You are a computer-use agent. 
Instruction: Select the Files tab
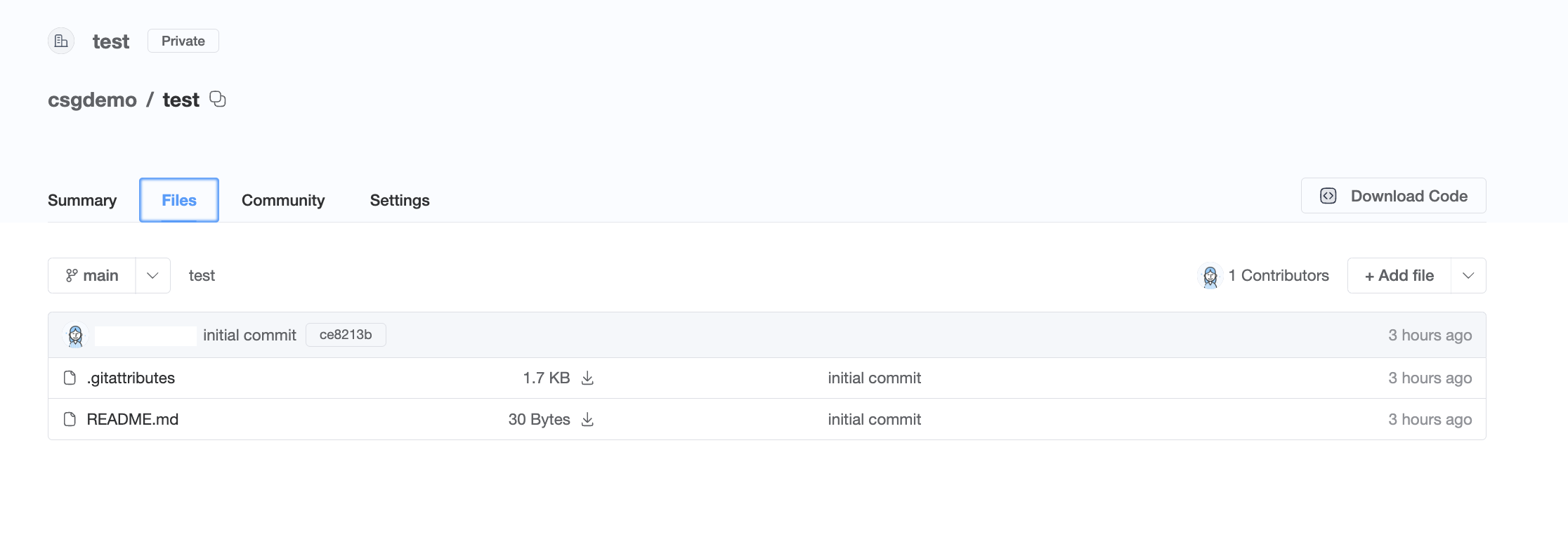179,201
